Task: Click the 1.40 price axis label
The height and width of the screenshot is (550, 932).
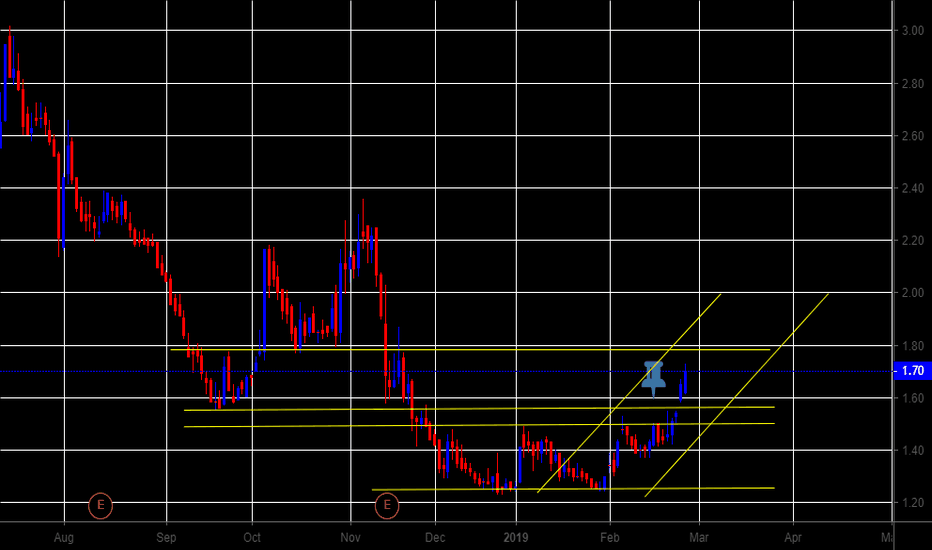Action: (913, 450)
